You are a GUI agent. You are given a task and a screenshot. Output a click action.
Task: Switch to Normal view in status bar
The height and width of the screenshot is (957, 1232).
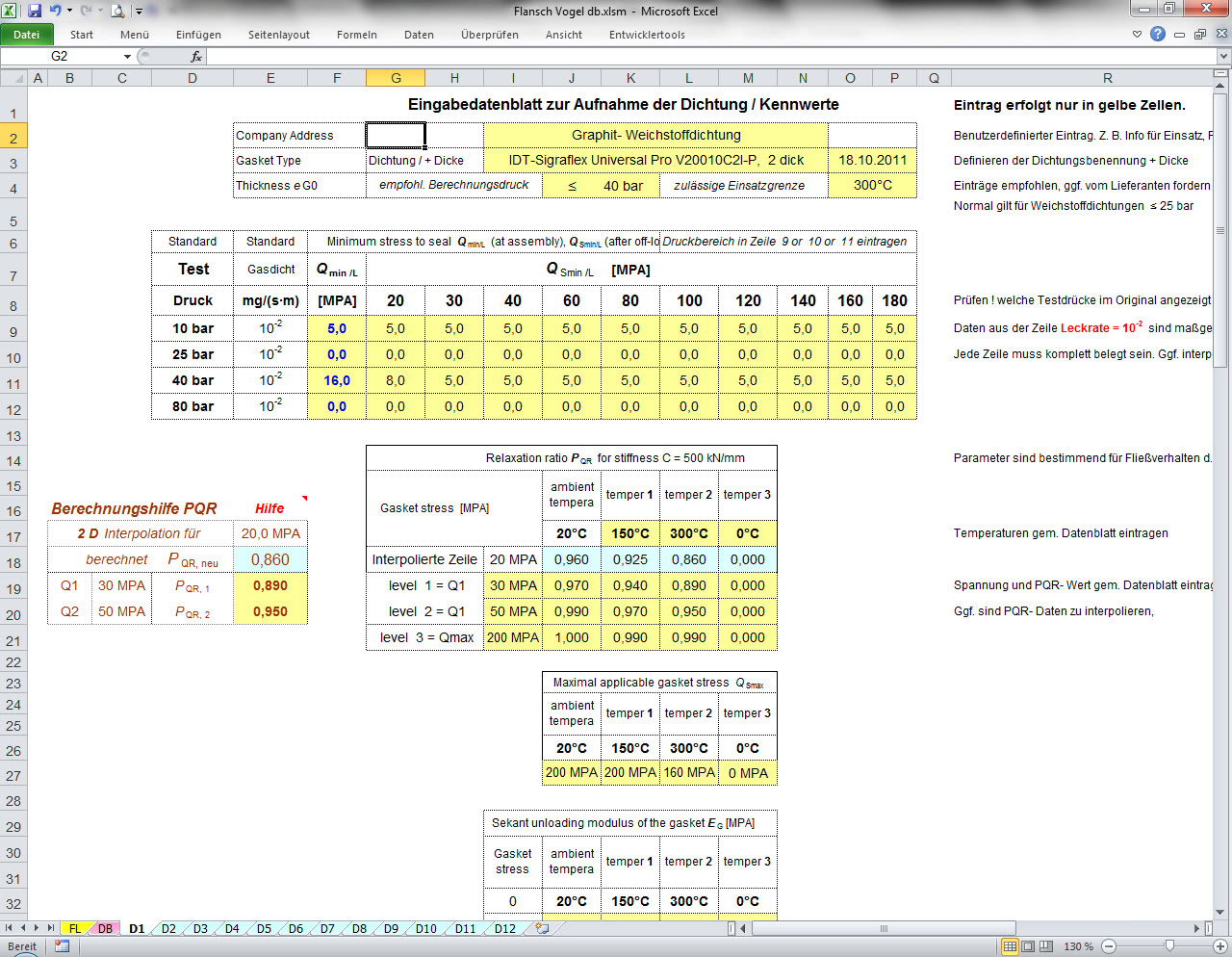(1010, 946)
